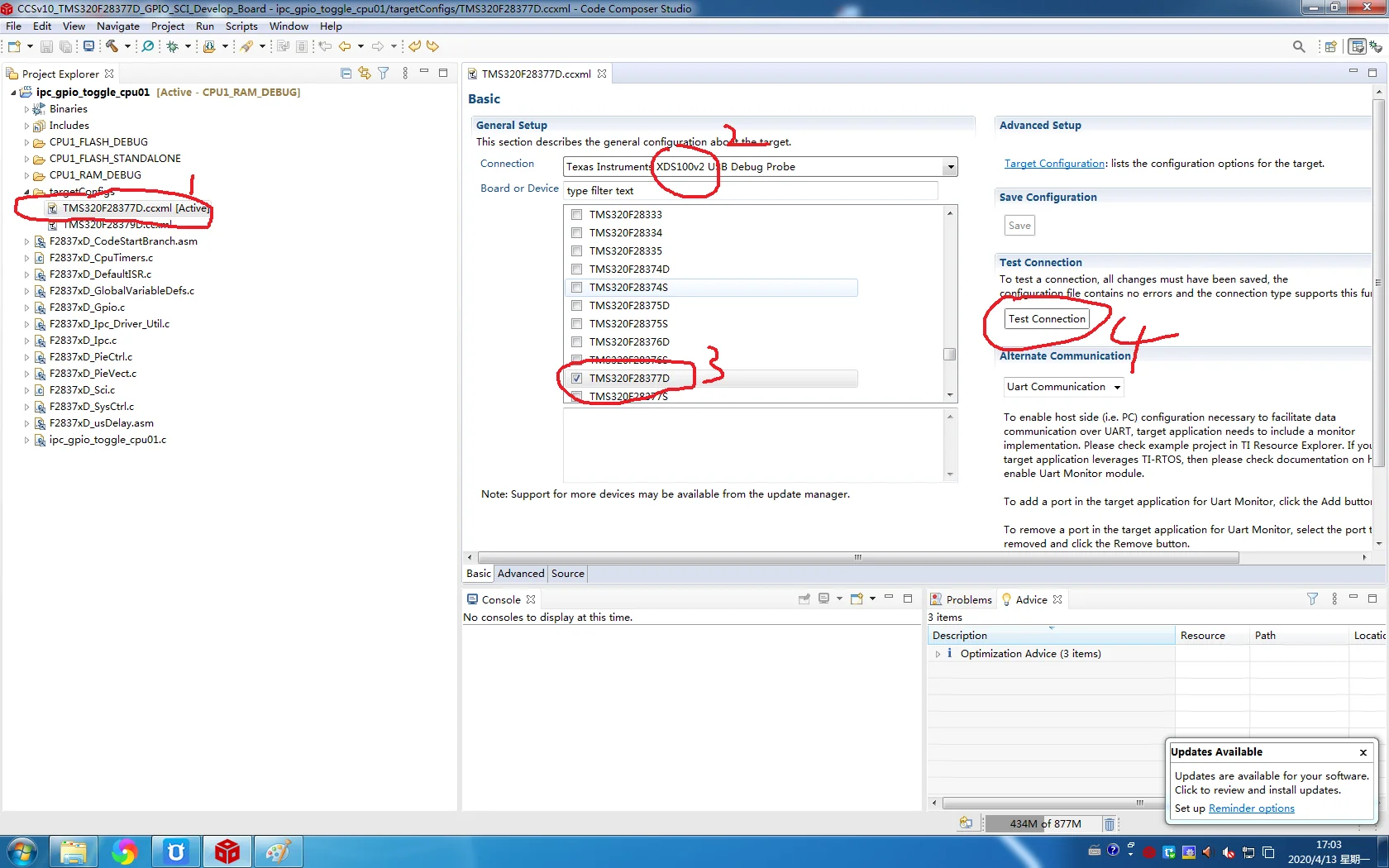Check the TMS320F28334 device checkbox
The height and width of the screenshot is (868, 1389).
[577, 233]
